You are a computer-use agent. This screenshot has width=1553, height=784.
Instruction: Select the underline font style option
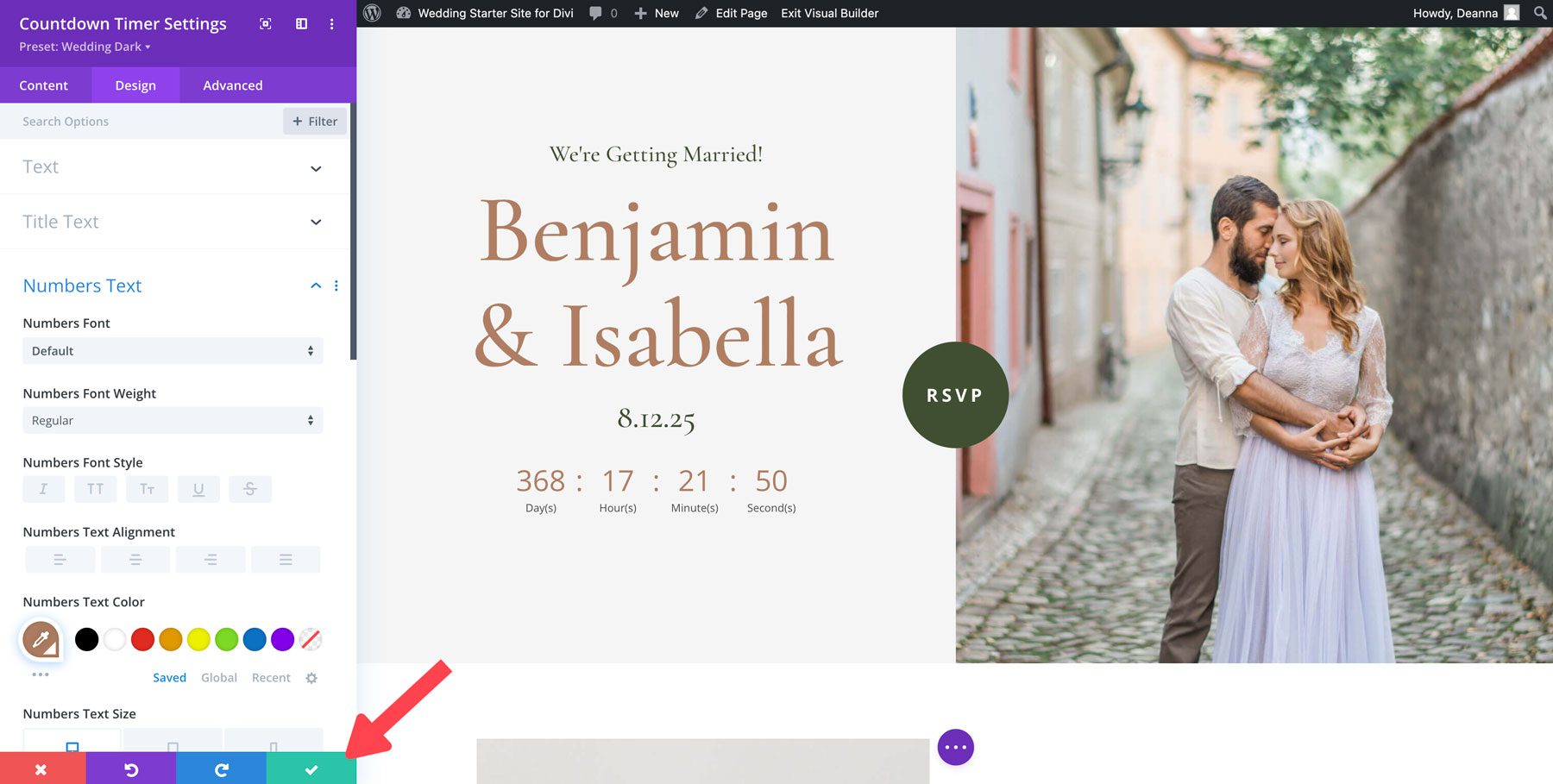[x=198, y=488]
